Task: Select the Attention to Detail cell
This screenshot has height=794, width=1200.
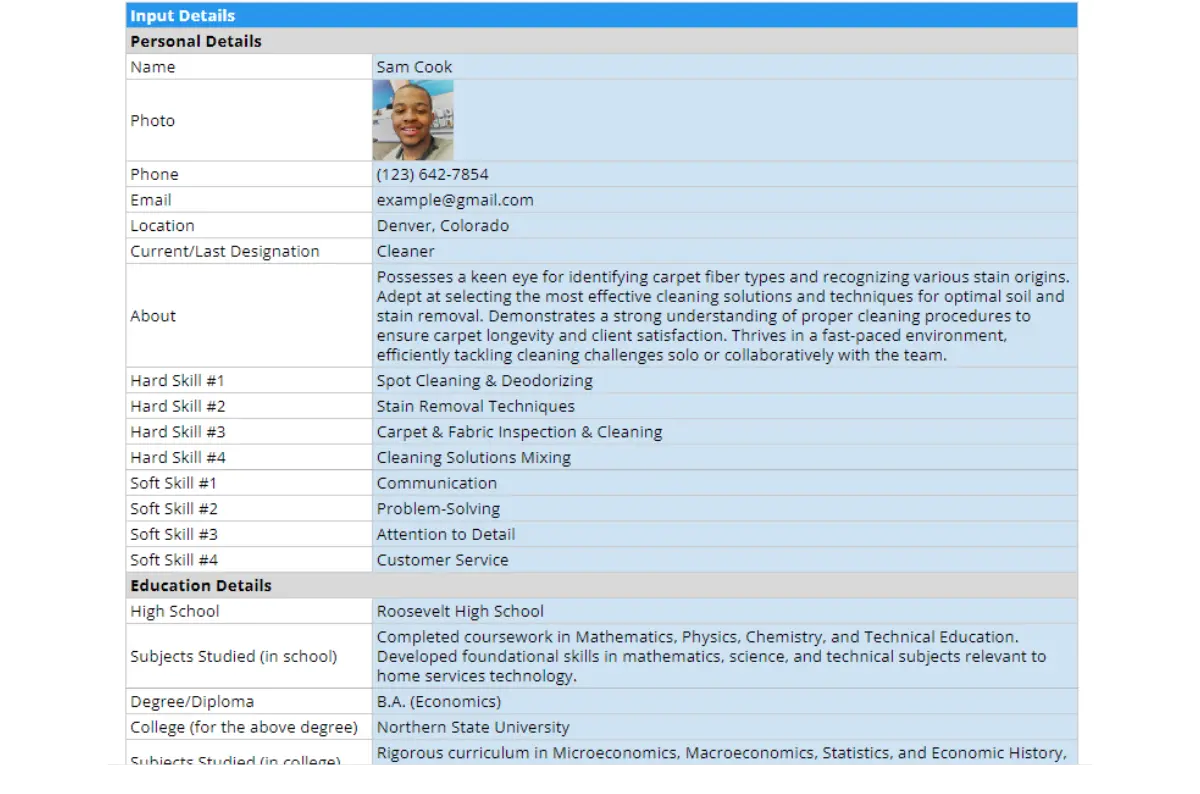Action: coord(724,534)
